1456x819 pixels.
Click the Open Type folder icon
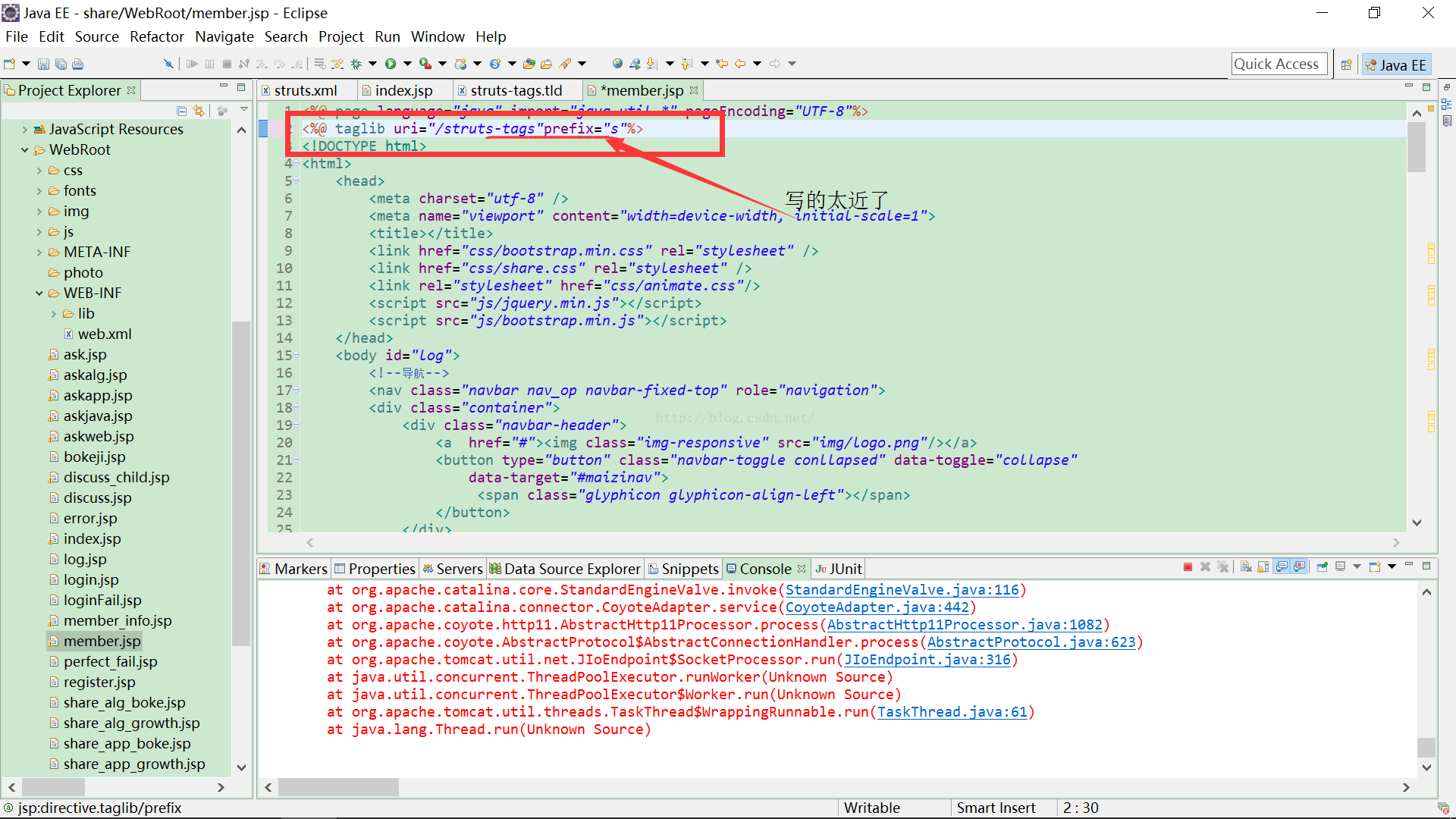point(529,64)
